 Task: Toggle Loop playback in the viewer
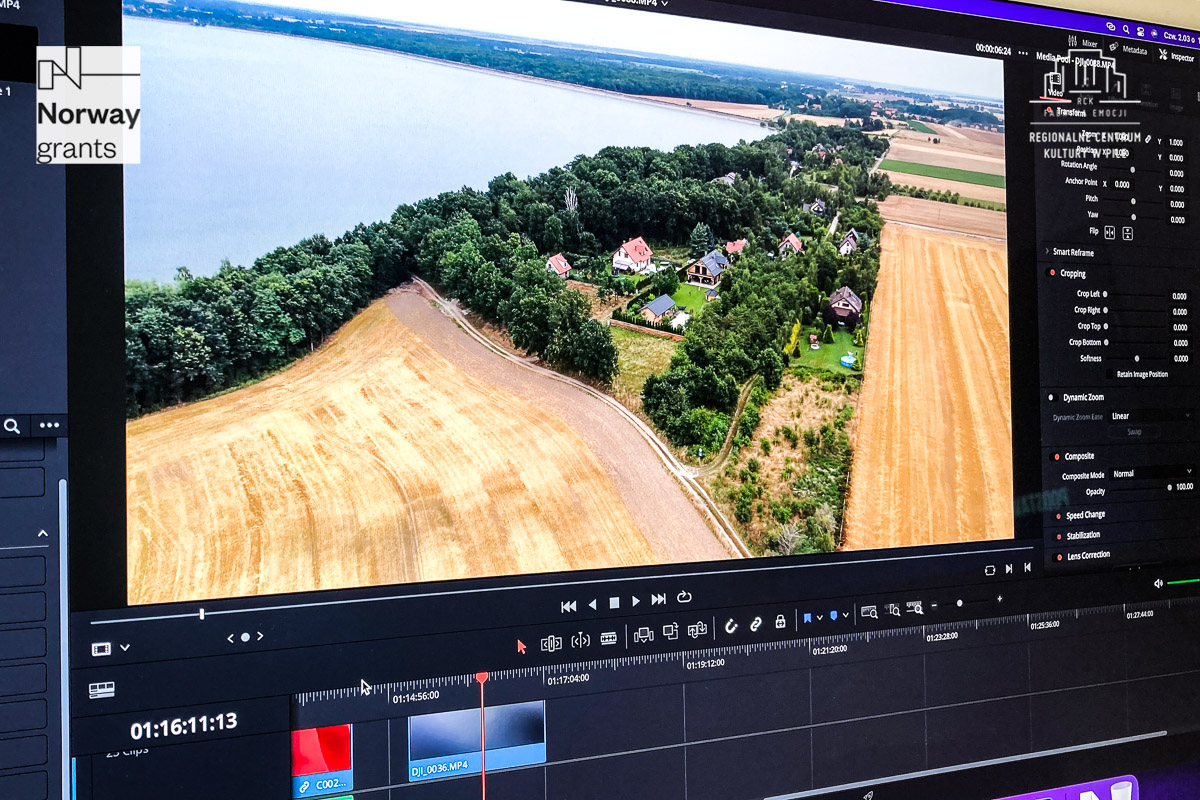pyautogui.click(x=684, y=597)
